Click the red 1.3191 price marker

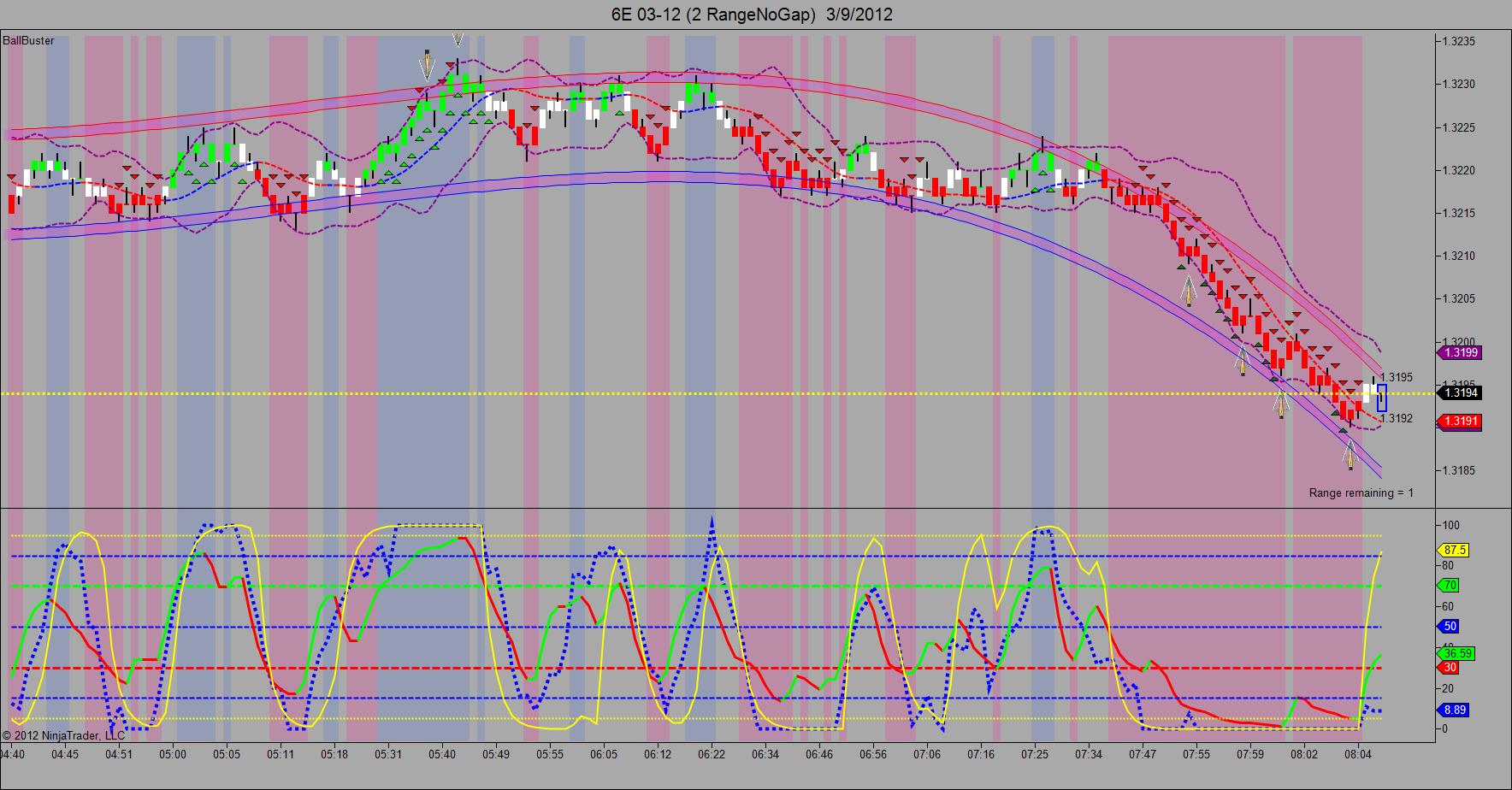tap(1461, 422)
